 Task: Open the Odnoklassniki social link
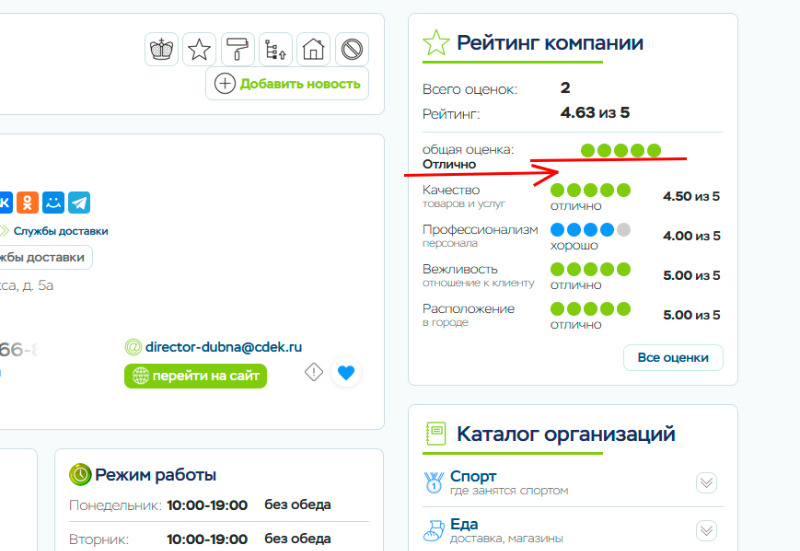click(28, 202)
